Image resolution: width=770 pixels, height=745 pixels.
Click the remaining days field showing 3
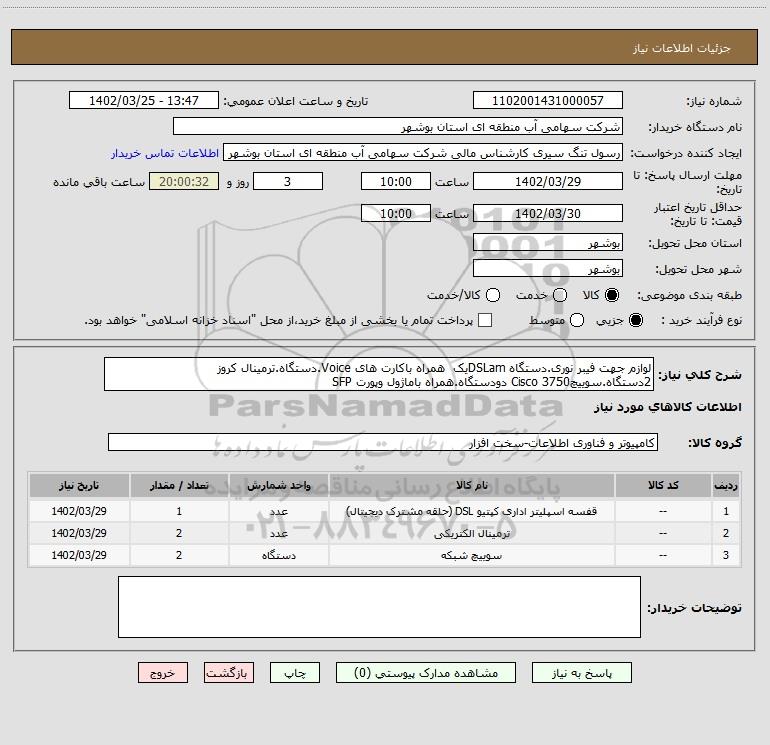pos(288,182)
